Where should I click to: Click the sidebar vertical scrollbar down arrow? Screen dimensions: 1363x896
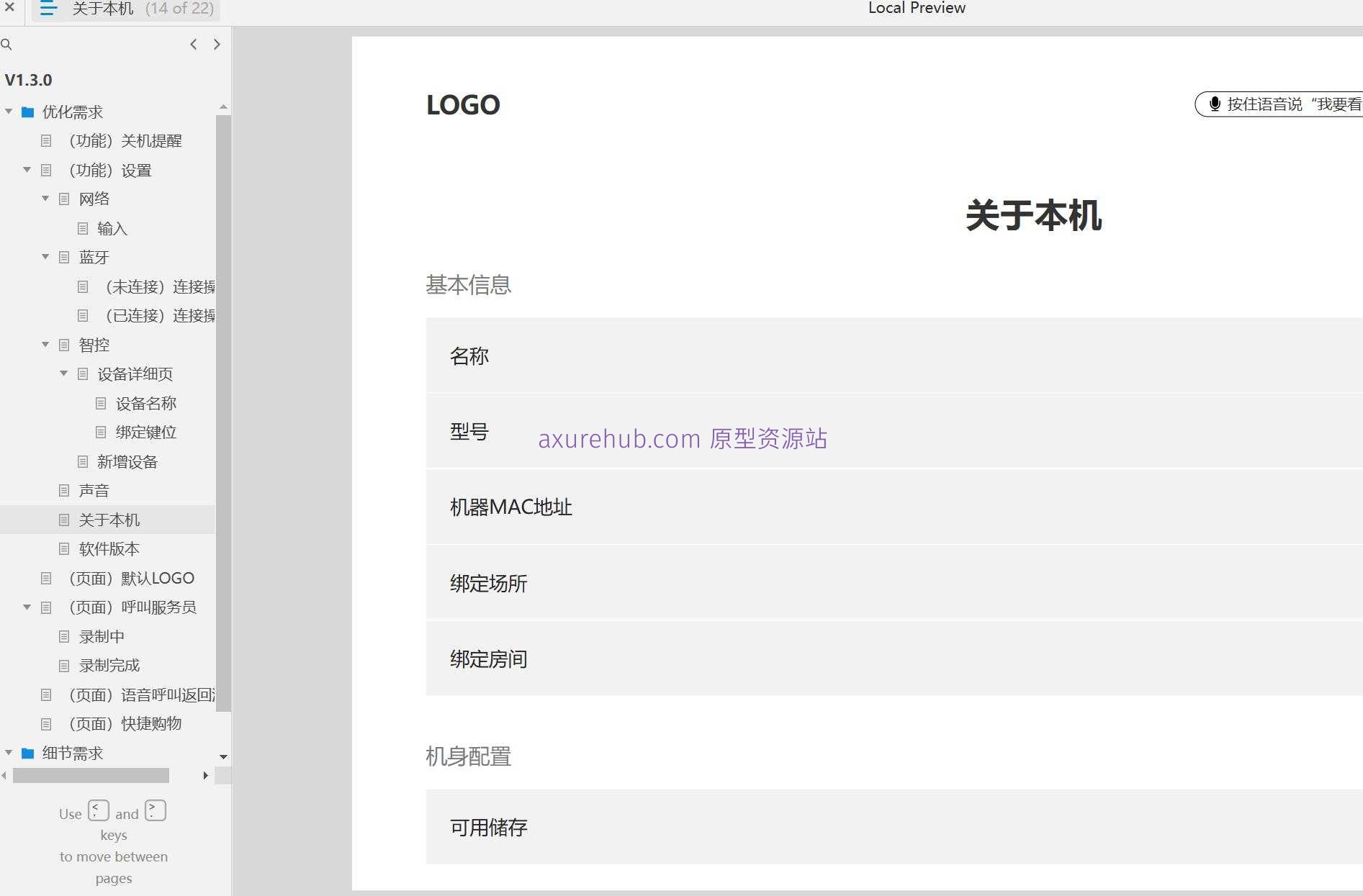click(x=223, y=757)
